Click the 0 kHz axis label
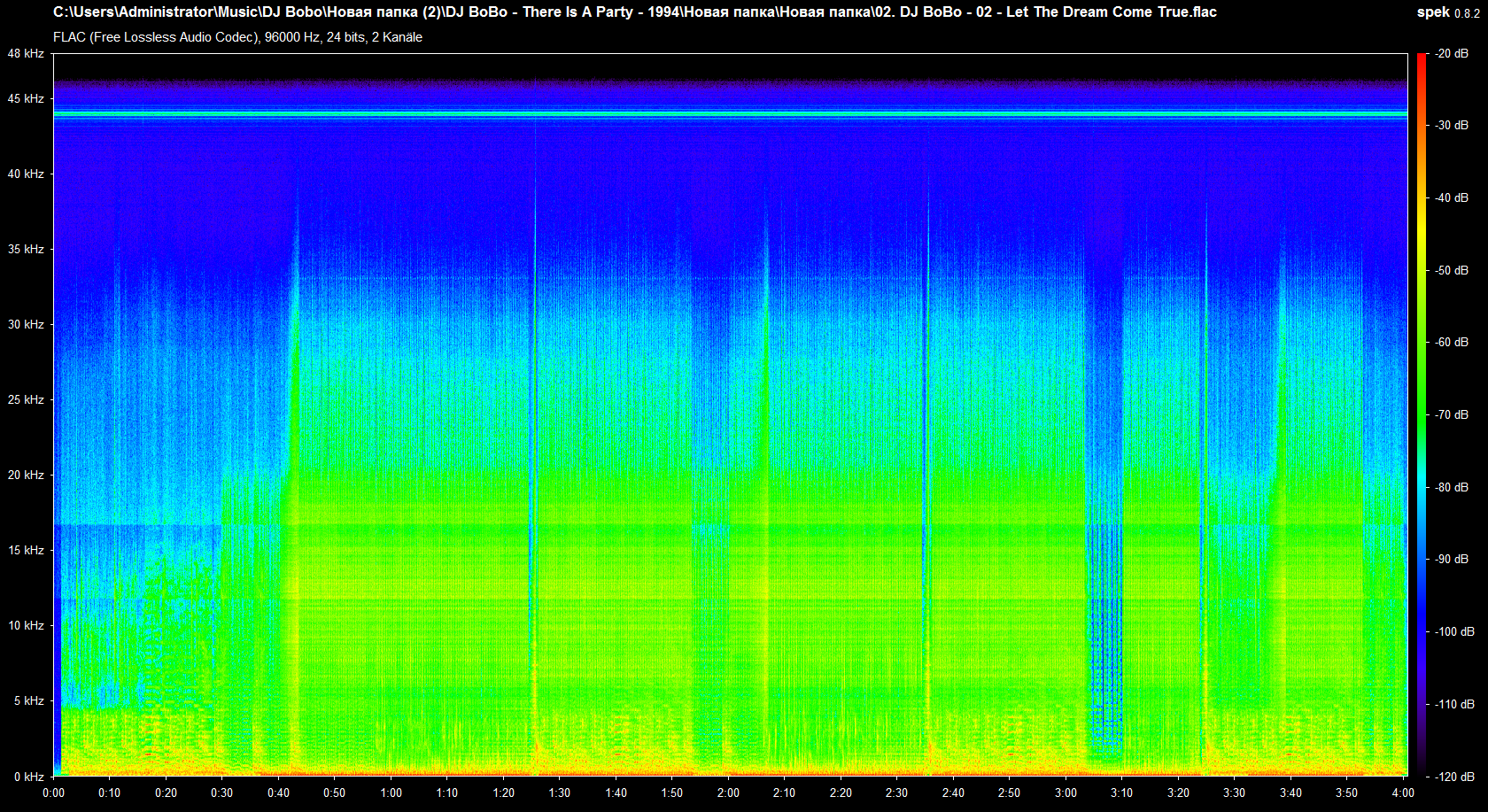 [28, 777]
